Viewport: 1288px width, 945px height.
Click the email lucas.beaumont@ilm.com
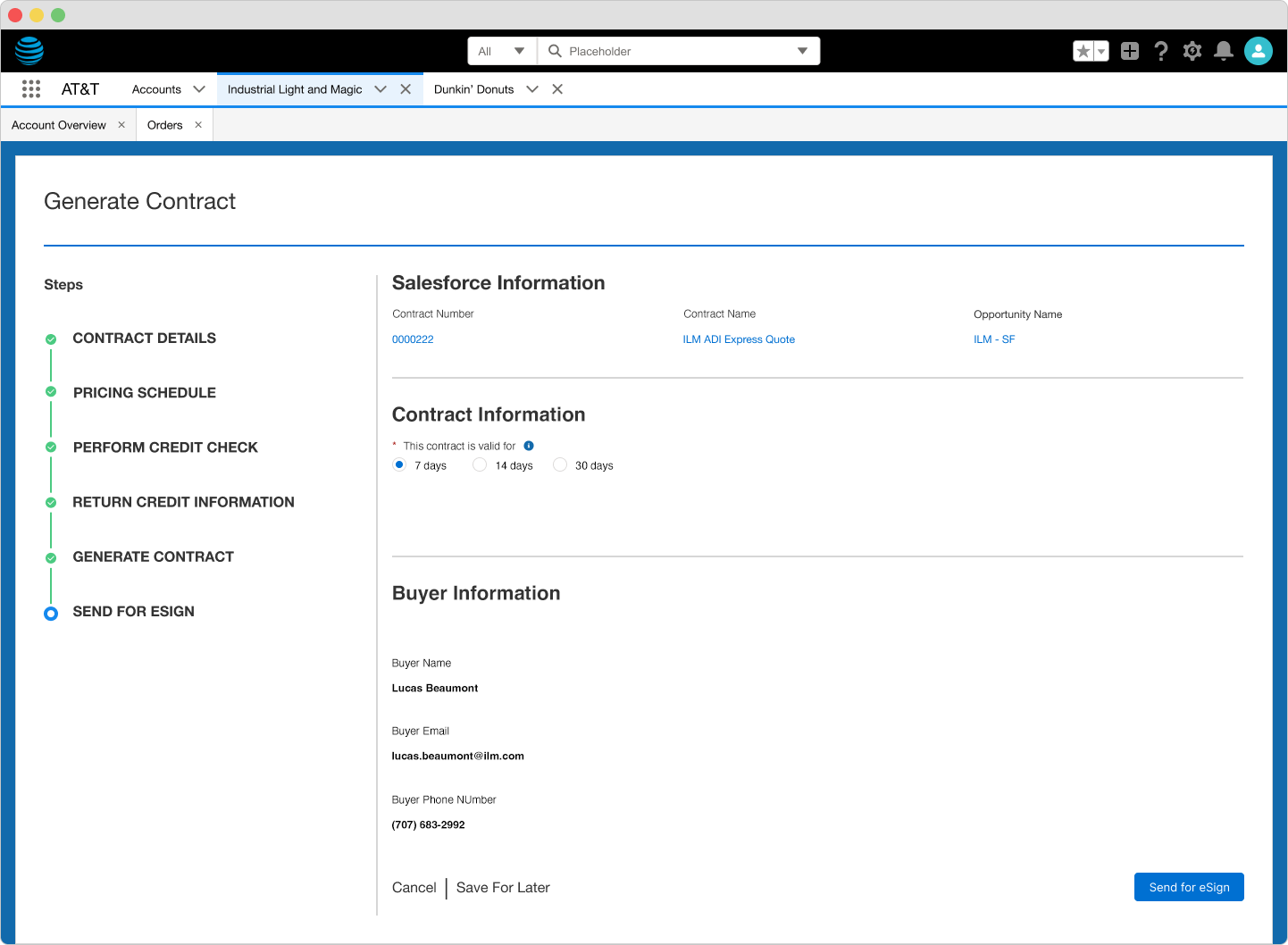[x=458, y=756]
